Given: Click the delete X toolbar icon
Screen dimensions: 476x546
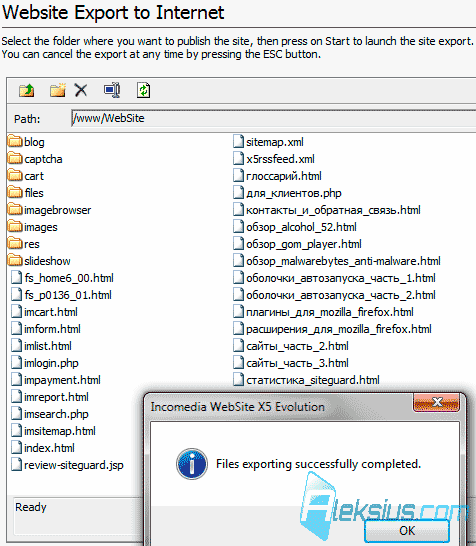Looking at the screenshot, I should click(81, 91).
